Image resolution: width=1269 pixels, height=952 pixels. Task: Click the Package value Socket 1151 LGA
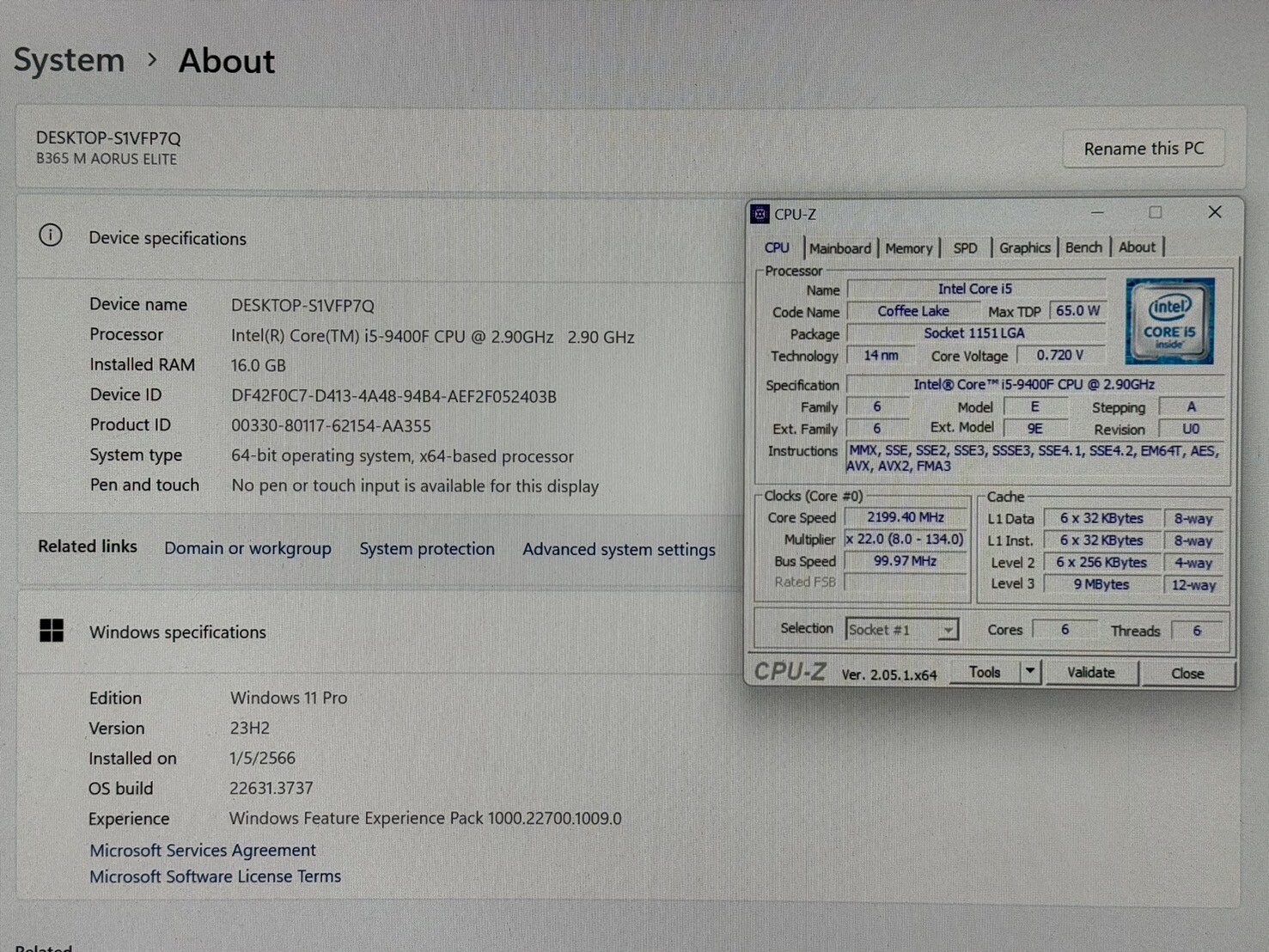[975, 333]
